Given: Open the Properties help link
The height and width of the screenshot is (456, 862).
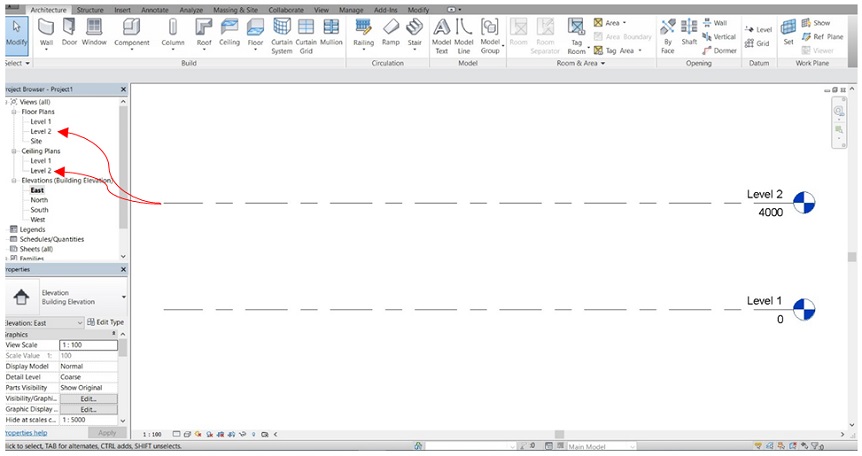Looking at the screenshot, I should point(24,433).
